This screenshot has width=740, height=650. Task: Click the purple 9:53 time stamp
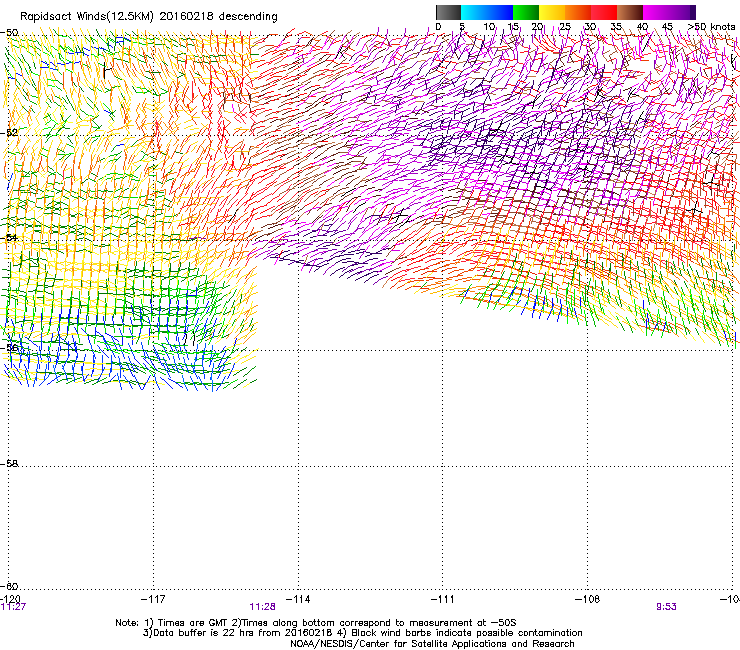click(666, 607)
